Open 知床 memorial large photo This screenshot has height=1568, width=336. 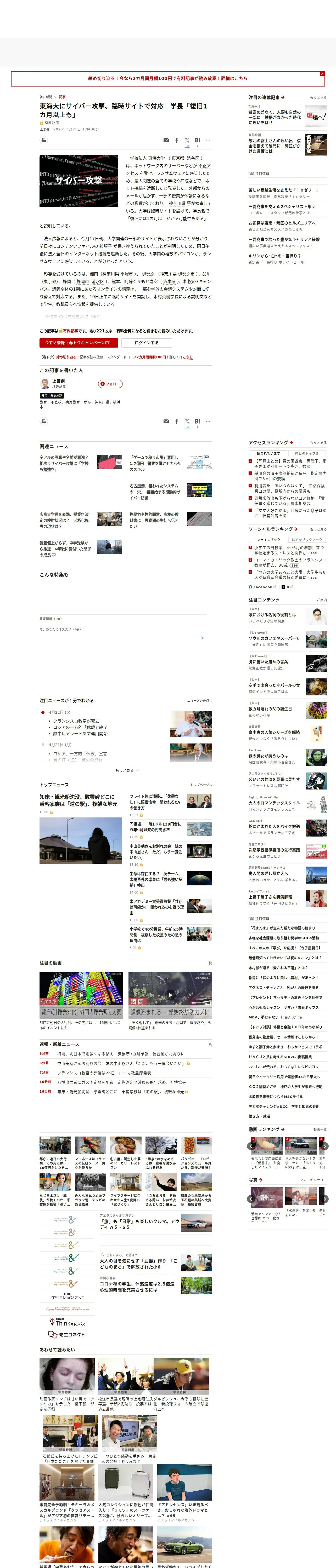(x=81, y=841)
